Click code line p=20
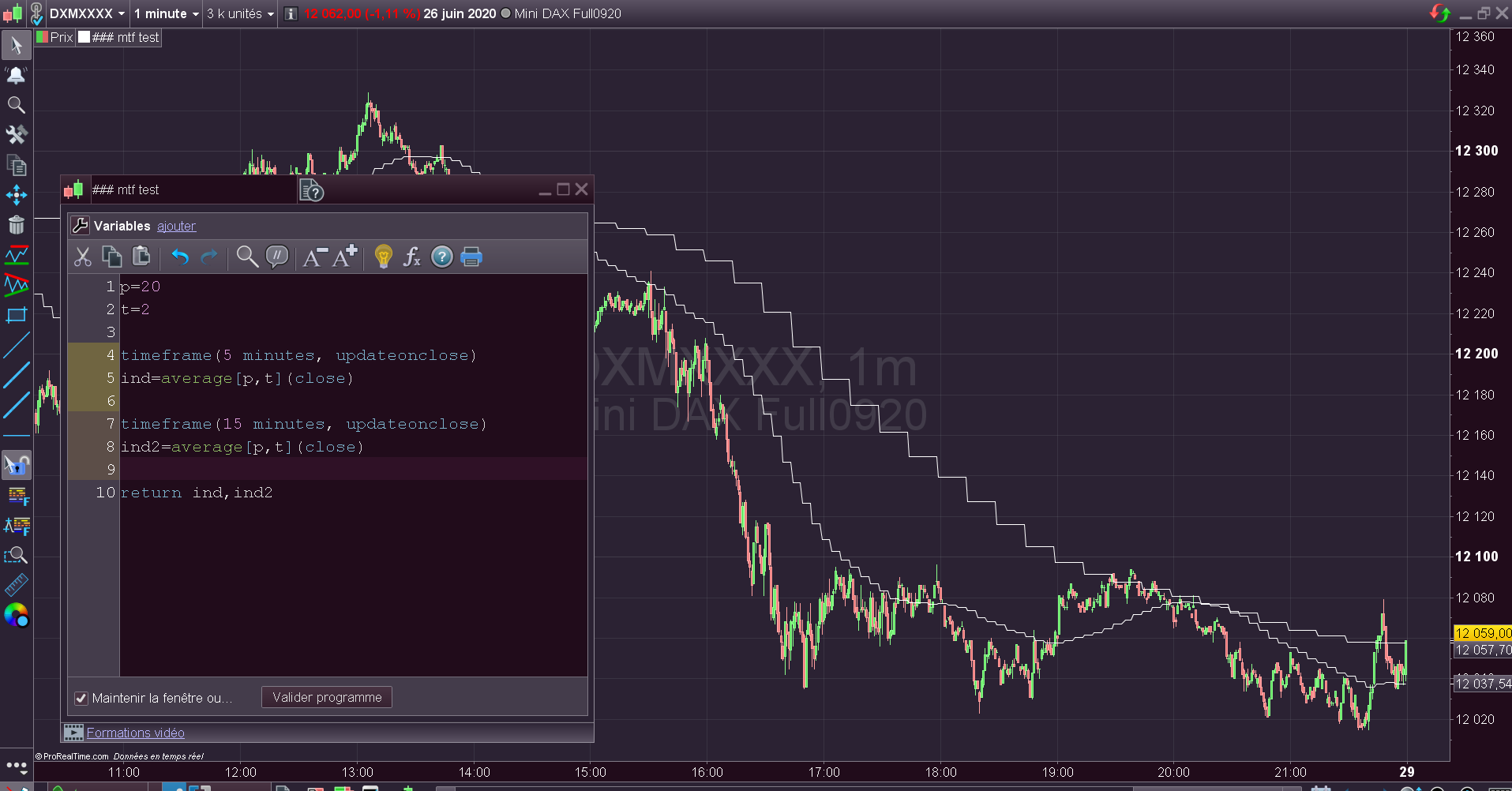The image size is (1512, 791). [x=141, y=287]
